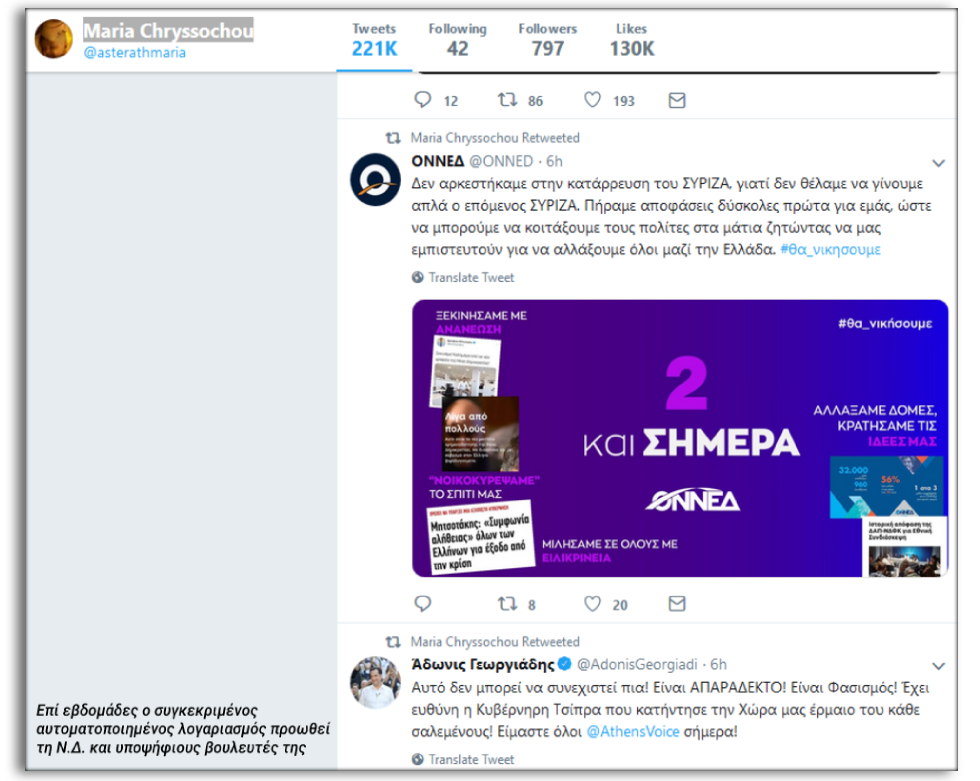Switch to the Tweets tab
Screen dimensions: 980x781
[x=374, y=40]
